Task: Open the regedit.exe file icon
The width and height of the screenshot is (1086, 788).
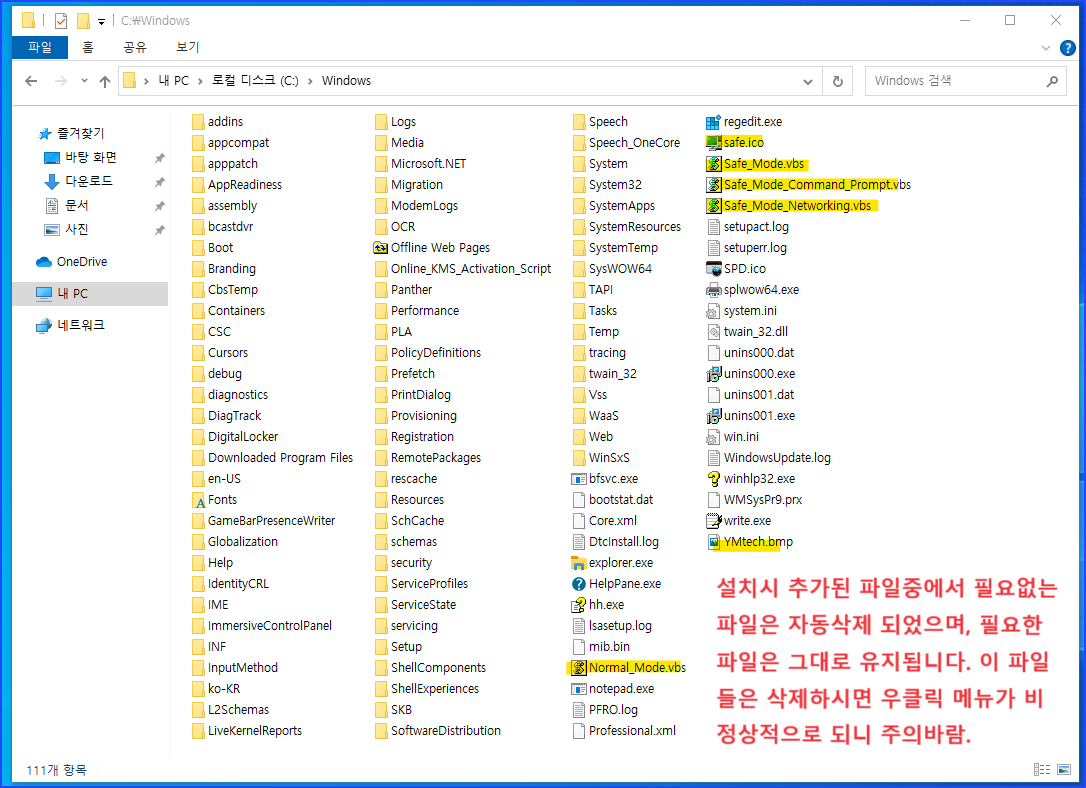Action: pos(713,123)
